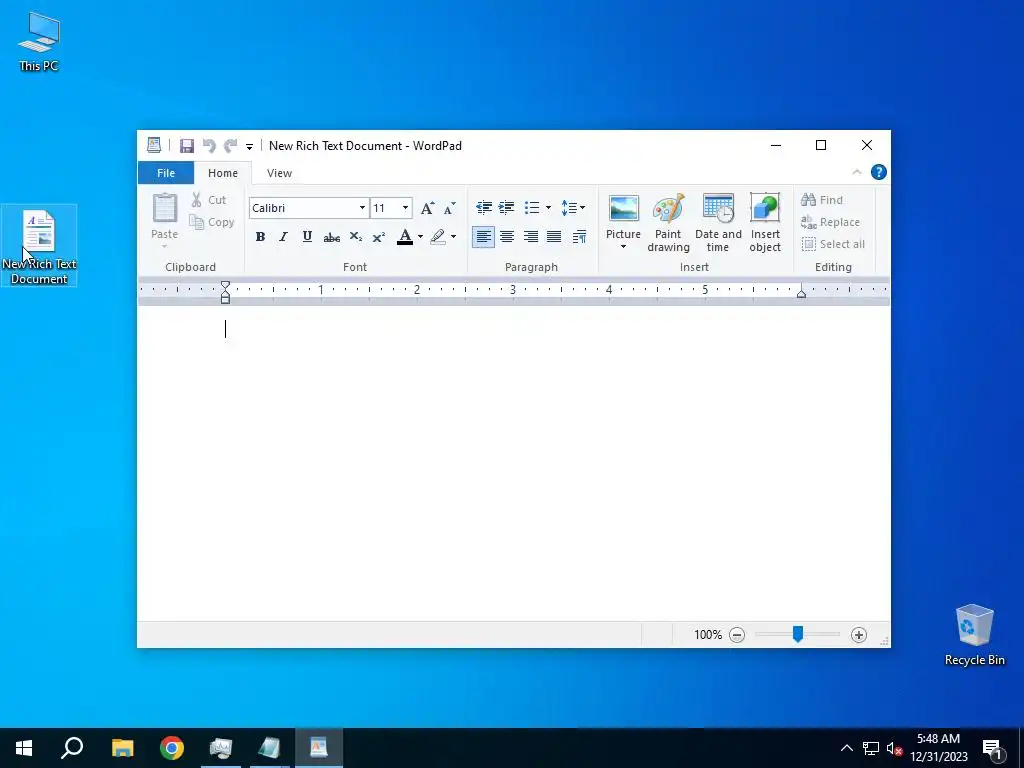This screenshot has height=768, width=1024.
Task: Click the Copy button
Action: pyautogui.click(x=212, y=222)
